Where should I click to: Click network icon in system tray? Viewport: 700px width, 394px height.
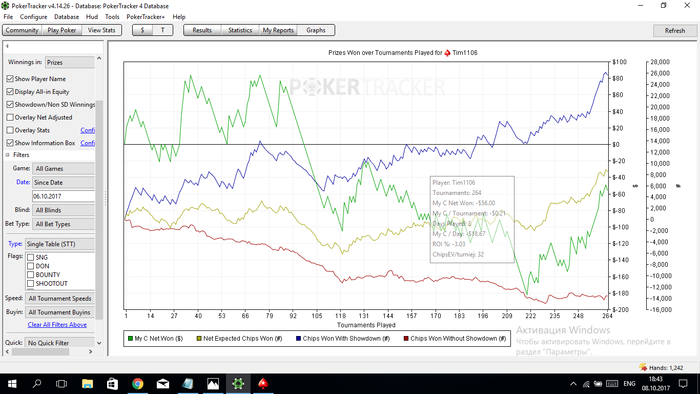586,384
